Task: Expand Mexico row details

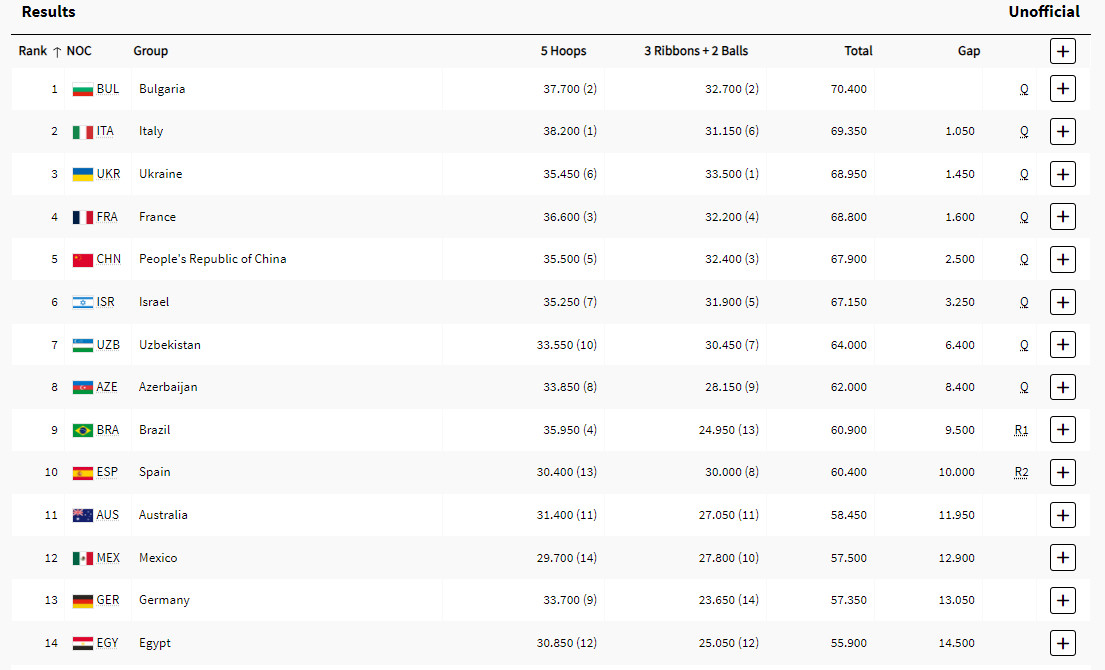Action: tap(1062, 558)
